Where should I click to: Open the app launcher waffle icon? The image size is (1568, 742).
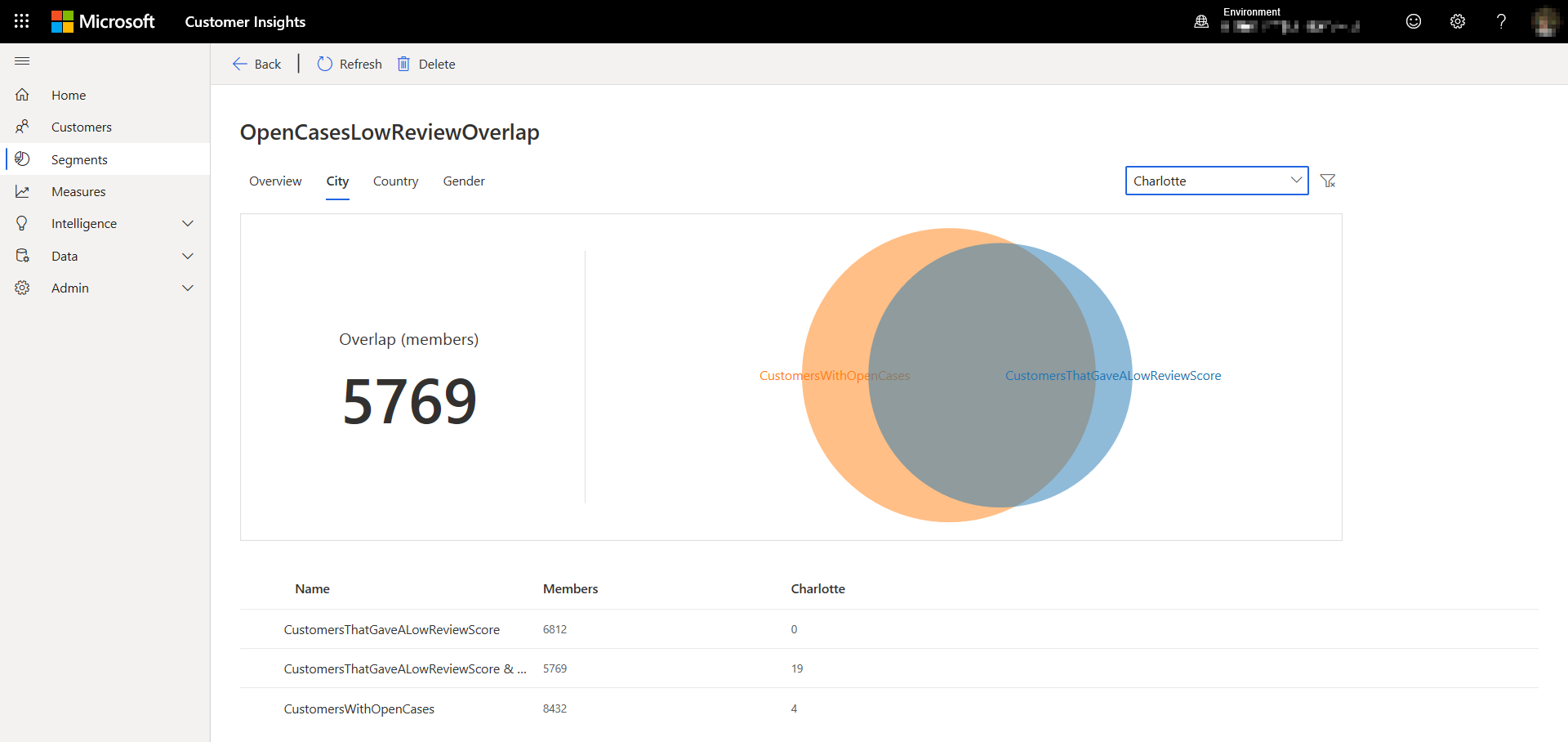22,21
